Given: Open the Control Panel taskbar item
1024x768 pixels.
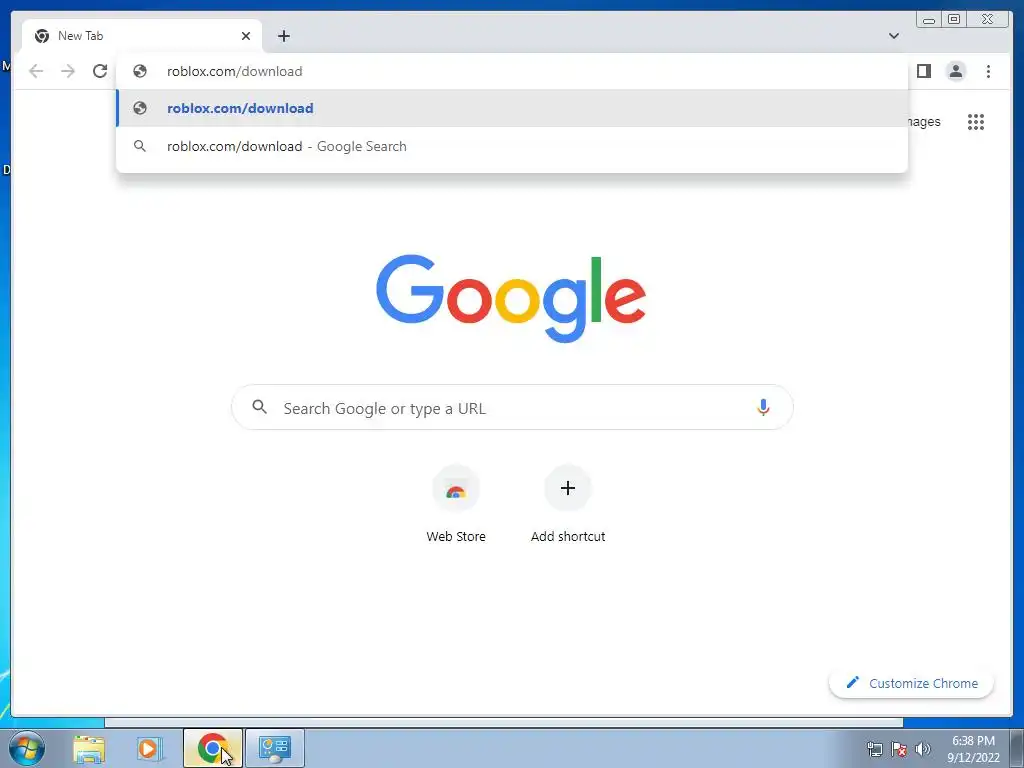Looking at the screenshot, I should [x=274, y=748].
